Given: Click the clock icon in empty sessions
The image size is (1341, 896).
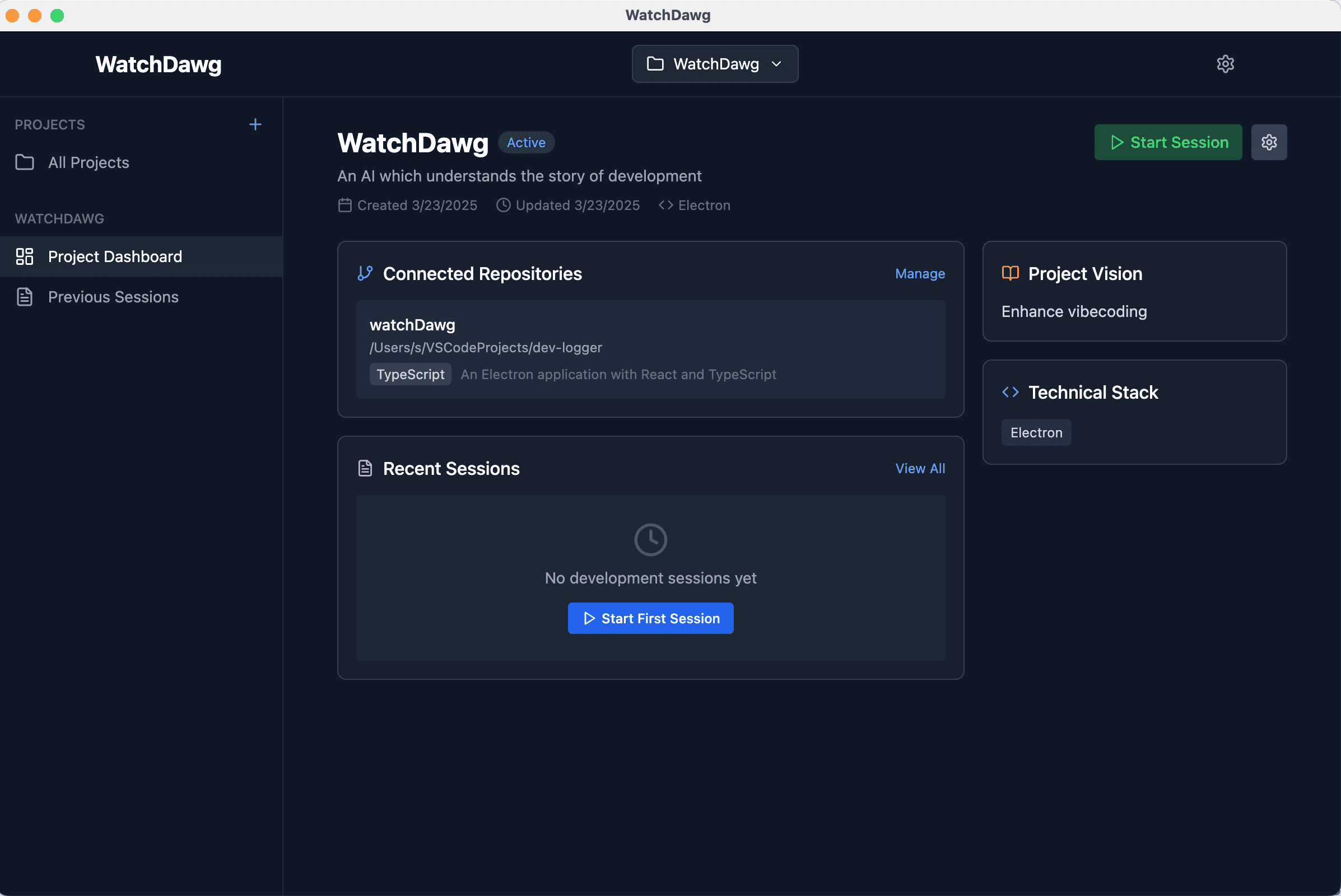Looking at the screenshot, I should [650, 539].
